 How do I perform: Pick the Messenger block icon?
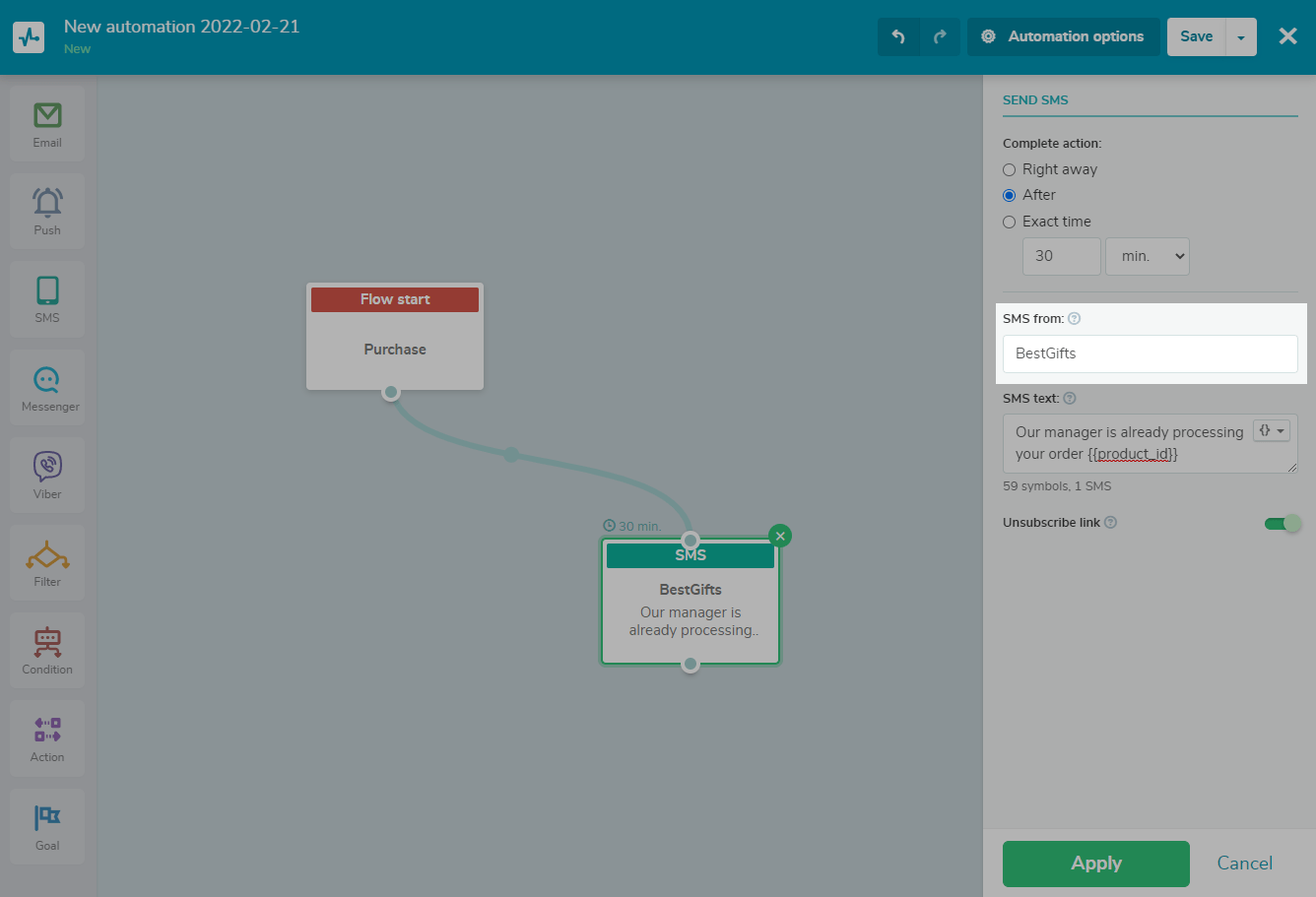[47, 387]
